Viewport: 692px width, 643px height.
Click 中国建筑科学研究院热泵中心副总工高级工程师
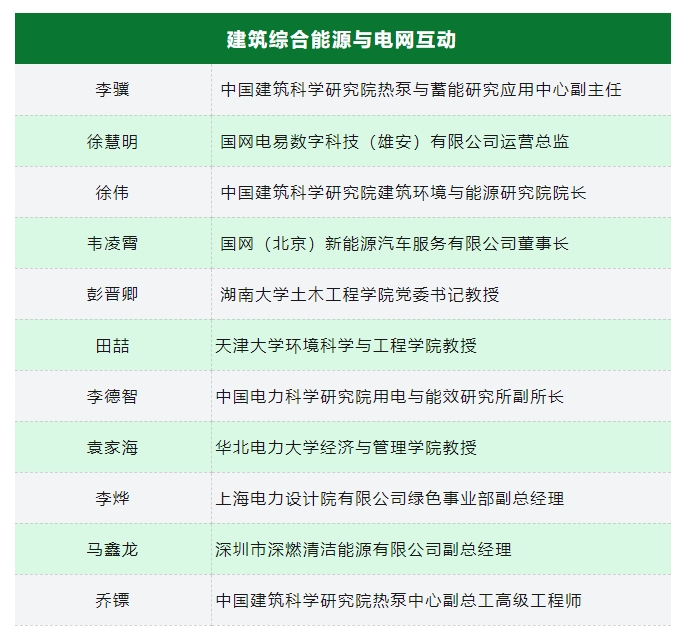click(x=399, y=601)
